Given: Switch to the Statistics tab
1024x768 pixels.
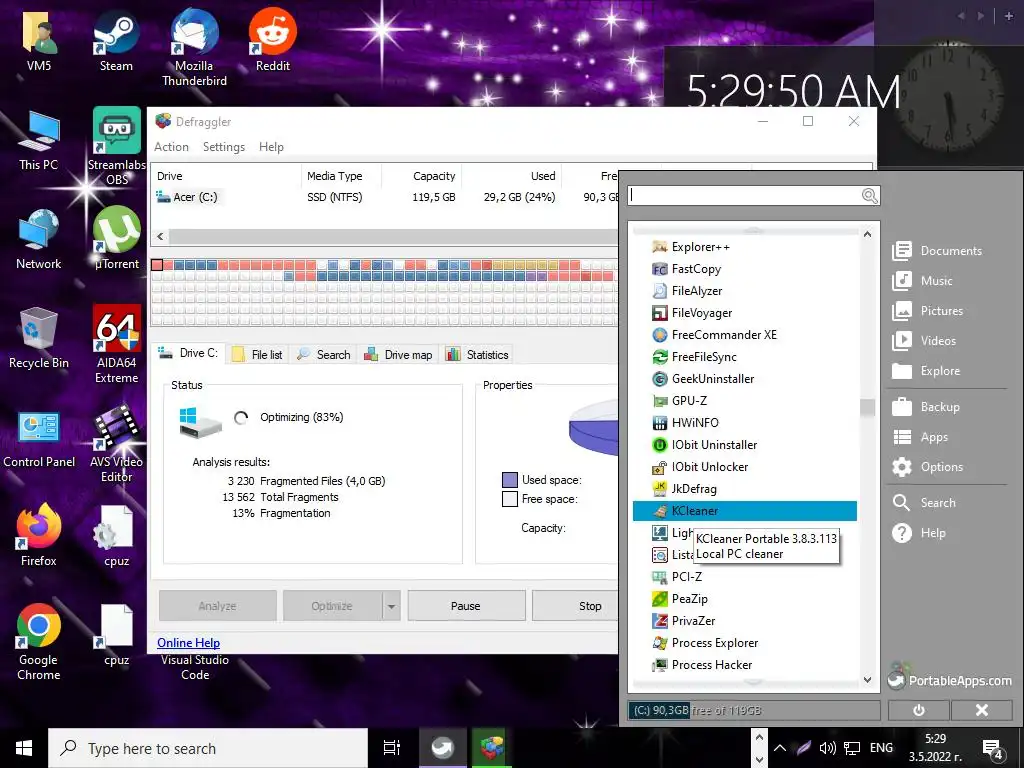Looking at the screenshot, I should point(477,355).
